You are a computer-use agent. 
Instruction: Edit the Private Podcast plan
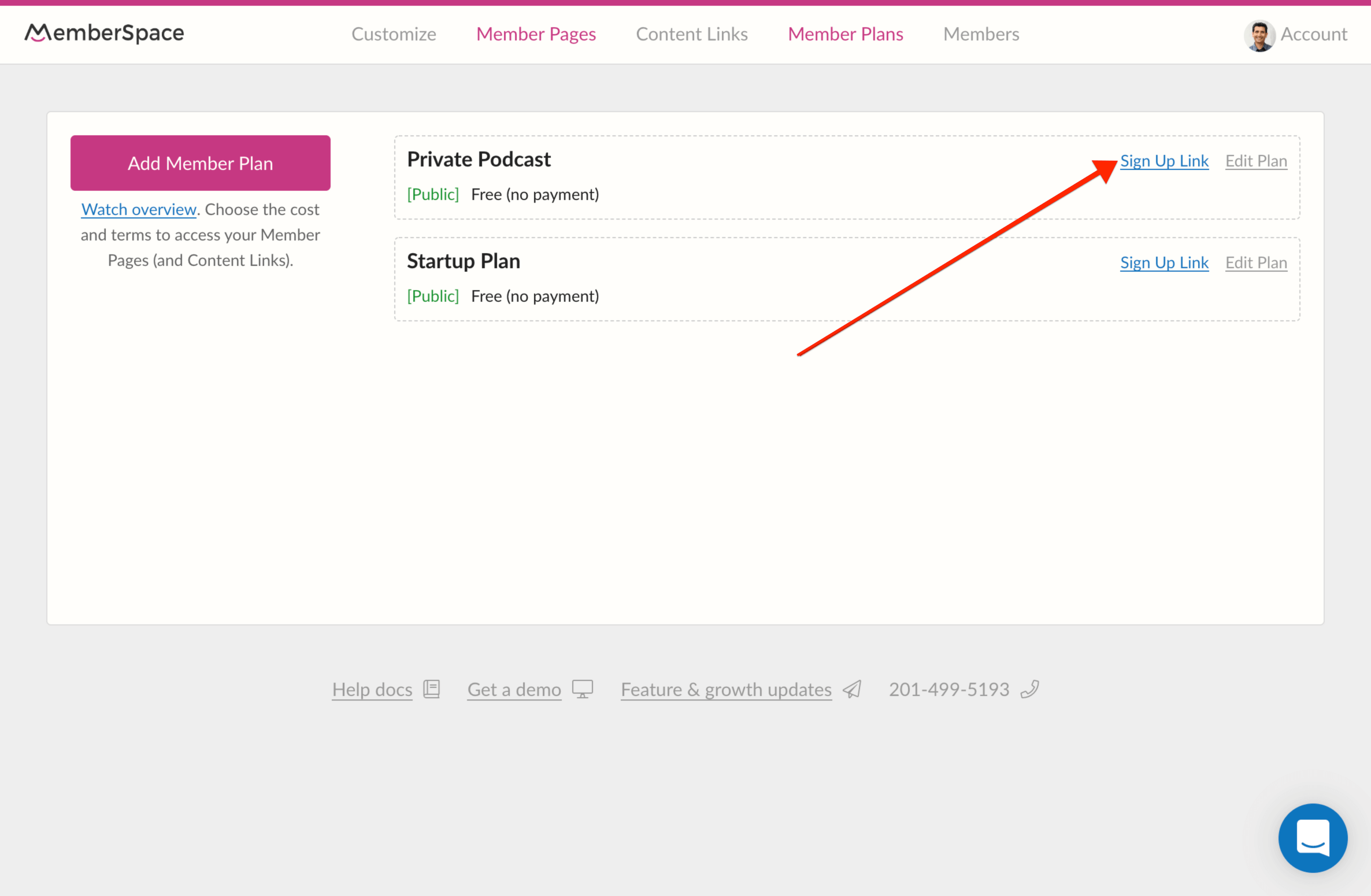click(1256, 161)
